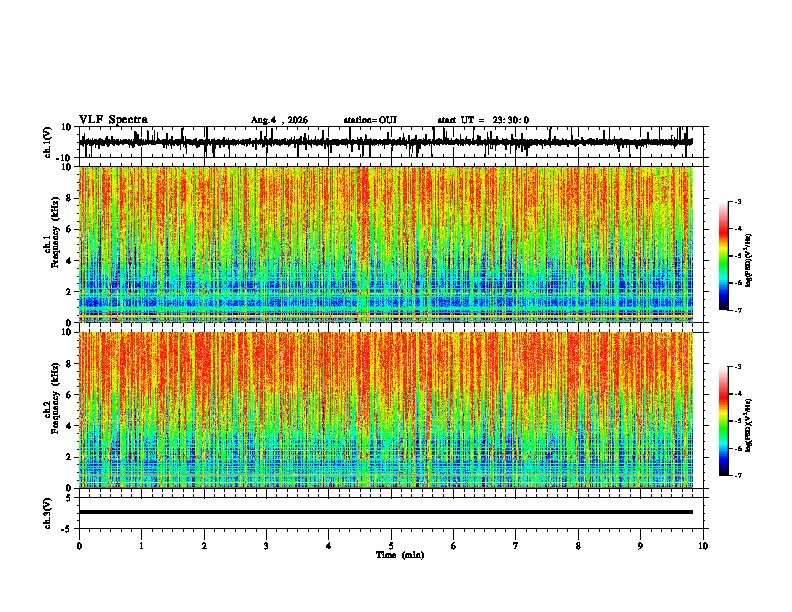
Task: Click the "-7" label on ch.1 color bar
Action: tap(738, 311)
